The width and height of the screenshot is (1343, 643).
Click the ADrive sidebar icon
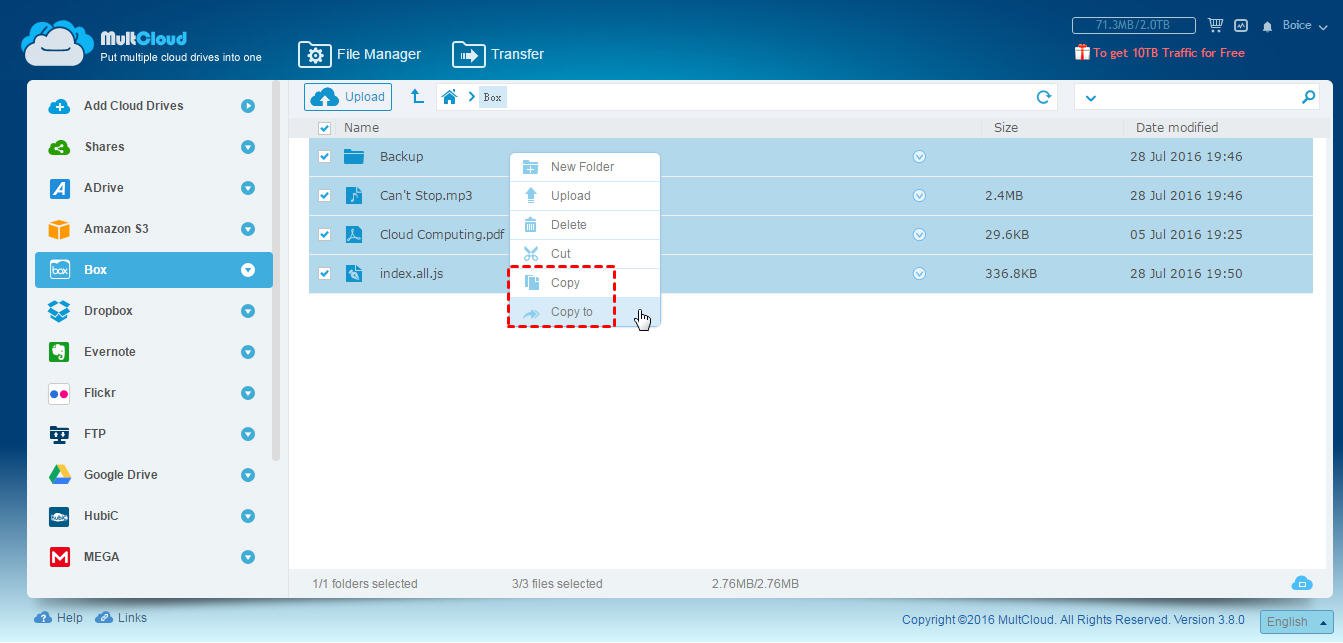[x=59, y=188]
